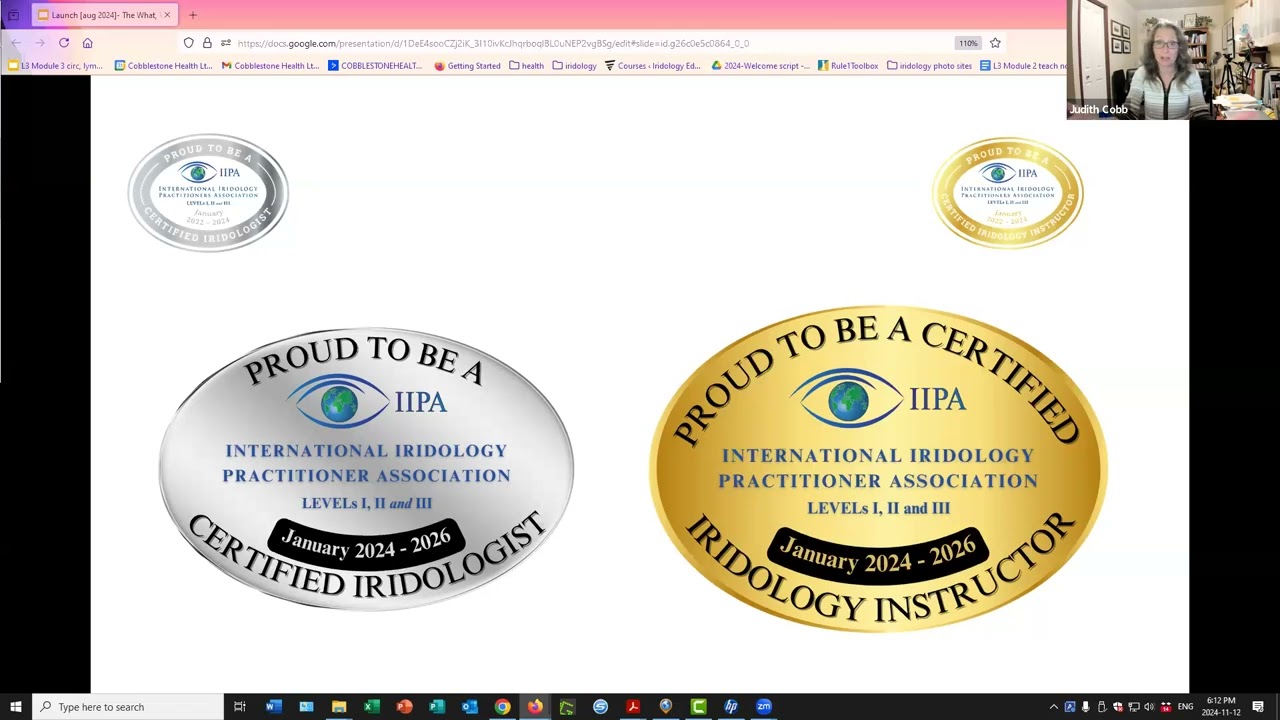
Task: Open the HP app taskbar icon
Action: [731, 707]
